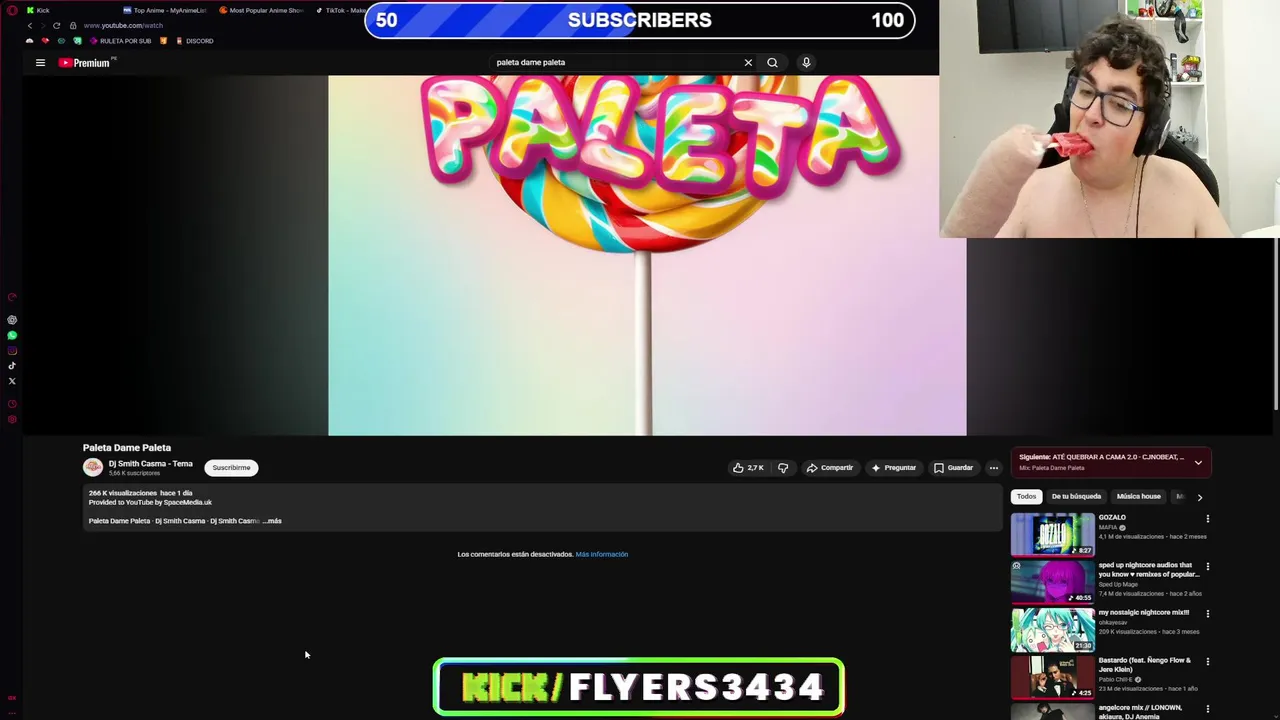Open Instagram in the Opera sidebar
1280x720 pixels.
[12, 350]
